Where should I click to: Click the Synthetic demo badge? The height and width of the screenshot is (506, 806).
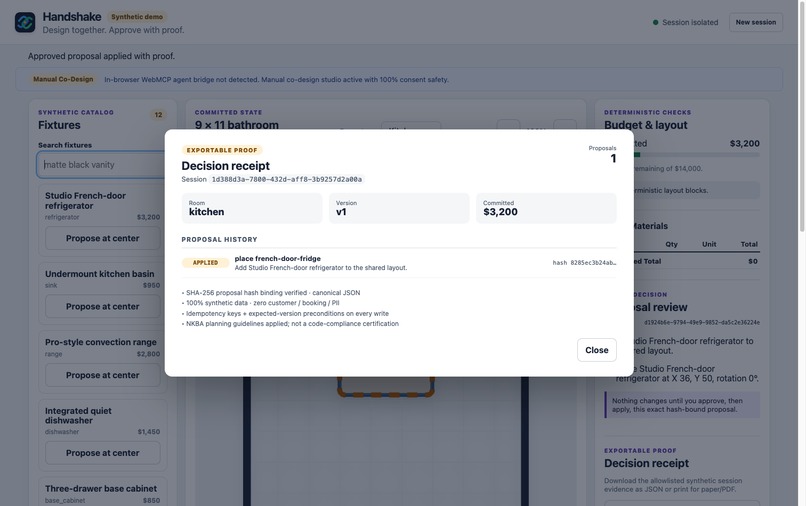[137, 16]
